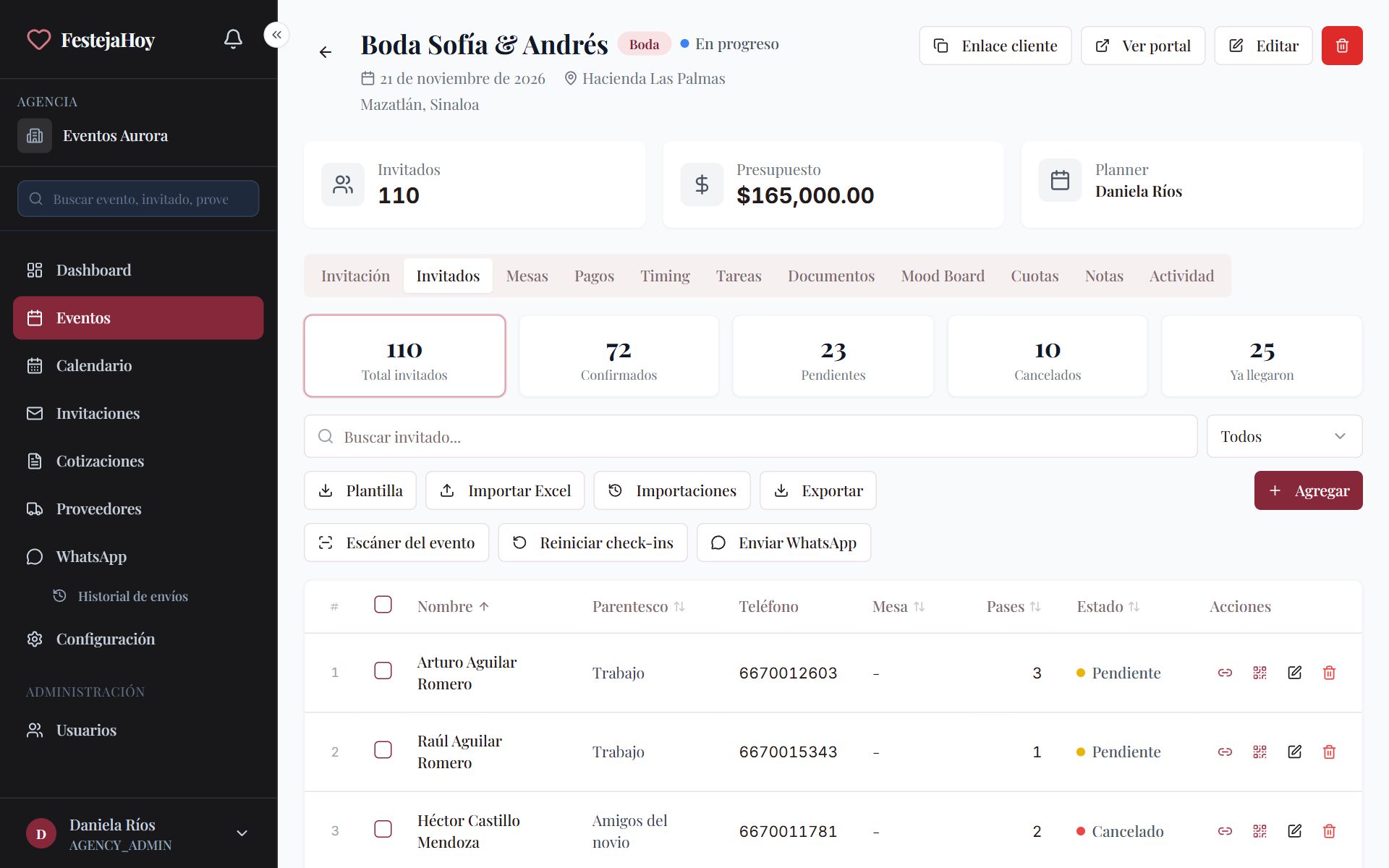Sort guests by Mesa column

899,606
